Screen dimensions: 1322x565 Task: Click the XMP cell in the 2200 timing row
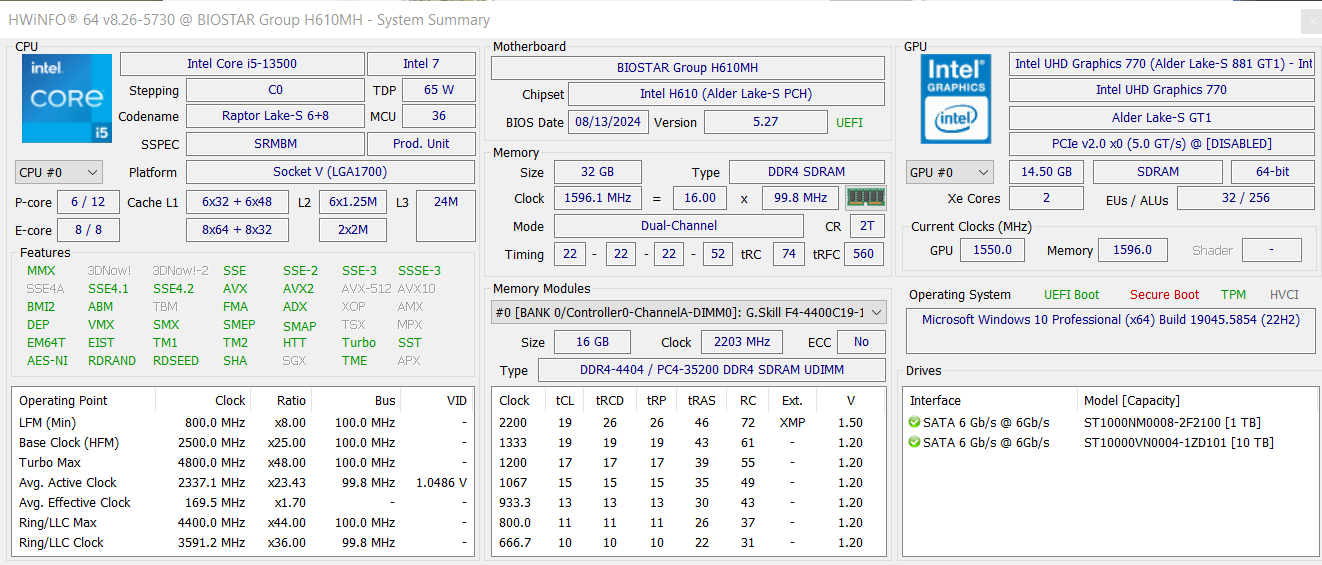tap(792, 422)
